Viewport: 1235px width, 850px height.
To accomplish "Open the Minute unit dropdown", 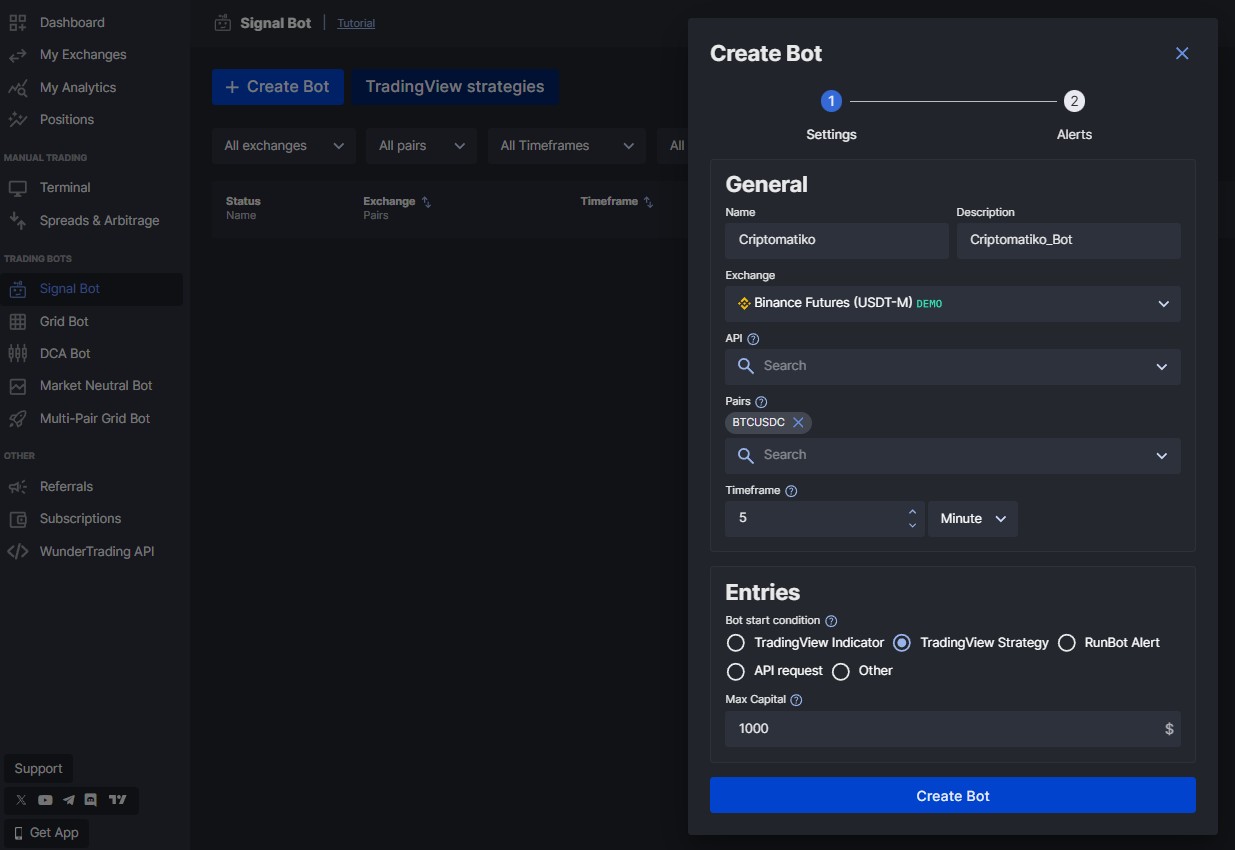I will [972, 519].
